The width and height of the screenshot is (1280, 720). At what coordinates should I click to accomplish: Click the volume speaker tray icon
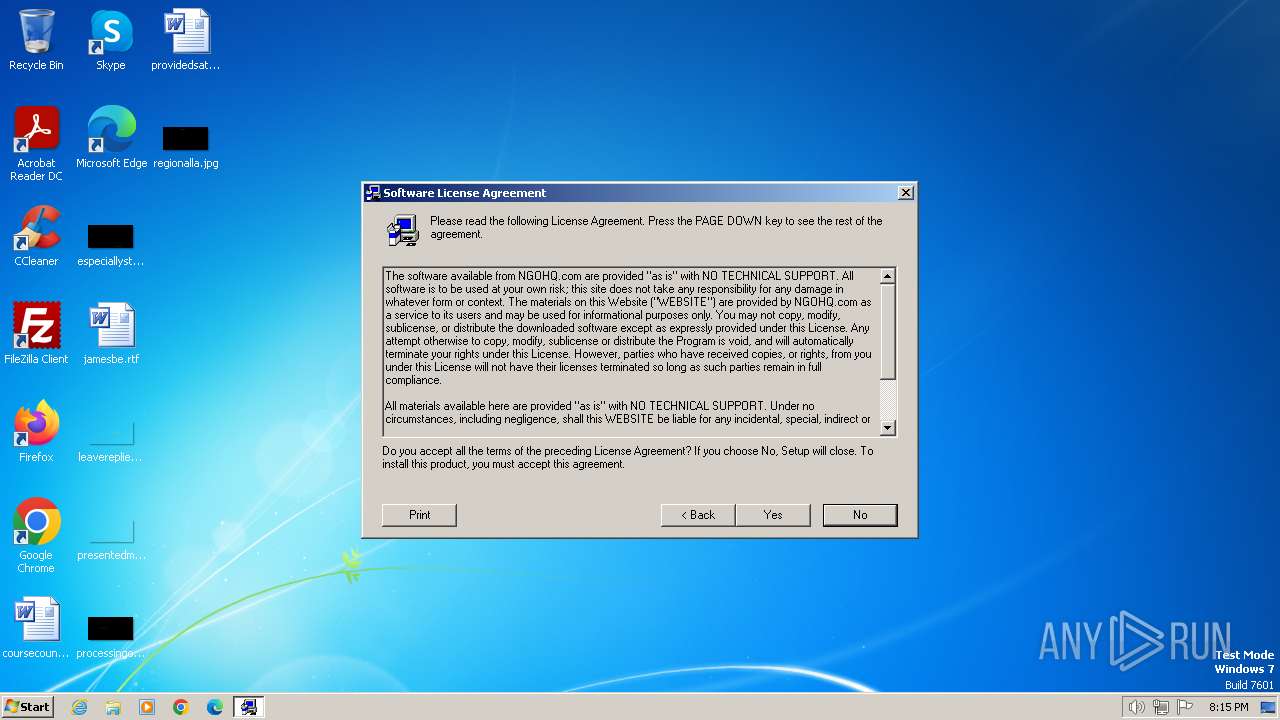(1136, 707)
